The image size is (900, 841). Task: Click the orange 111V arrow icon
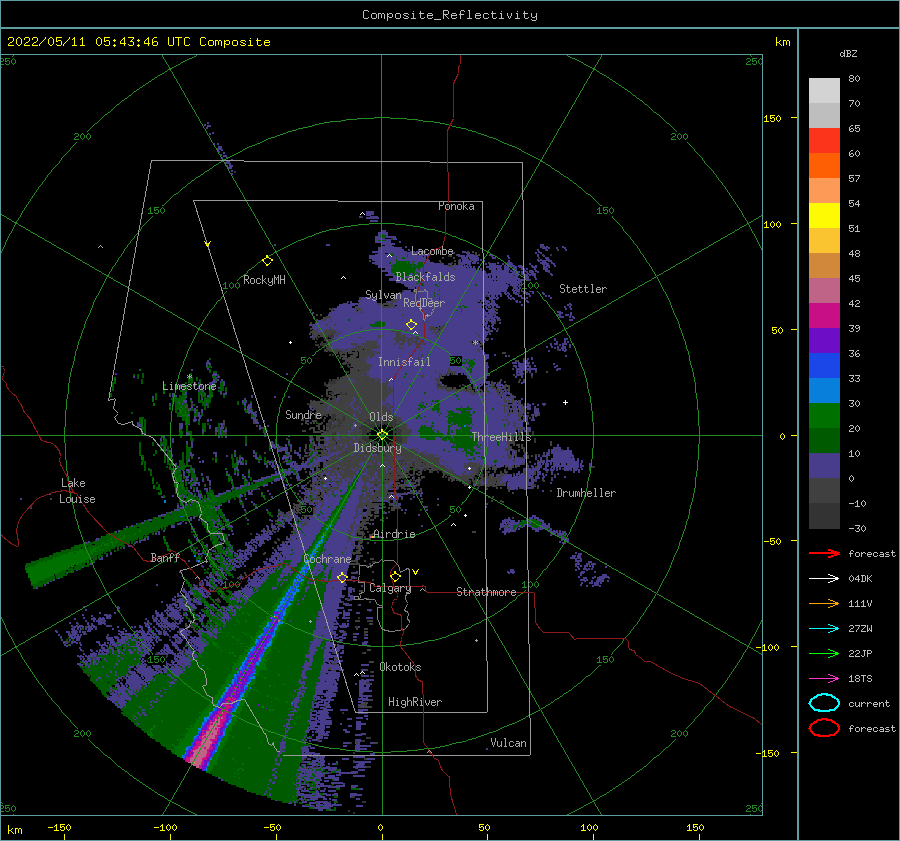(824, 603)
